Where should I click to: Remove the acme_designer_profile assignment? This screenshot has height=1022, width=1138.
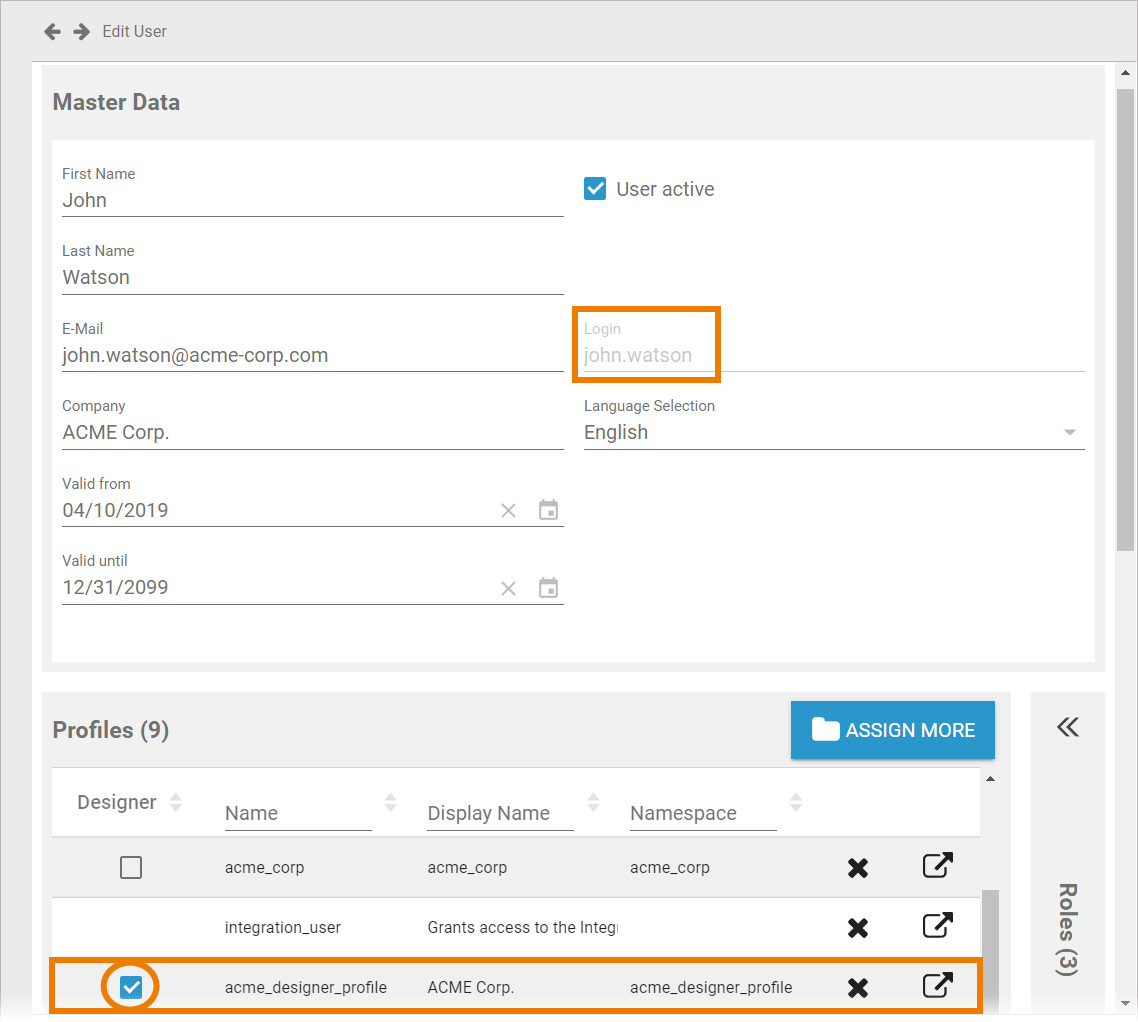coord(857,988)
